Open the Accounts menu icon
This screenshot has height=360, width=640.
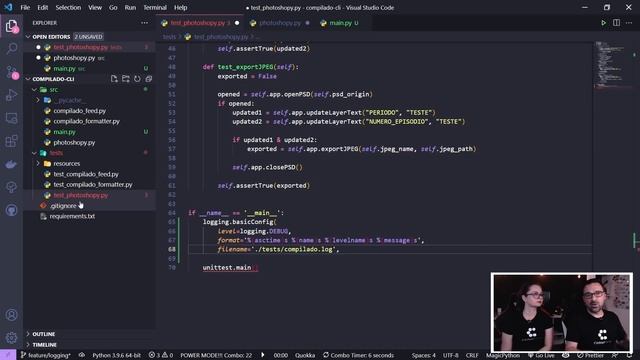pyautogui.click(x=11, y=315)
